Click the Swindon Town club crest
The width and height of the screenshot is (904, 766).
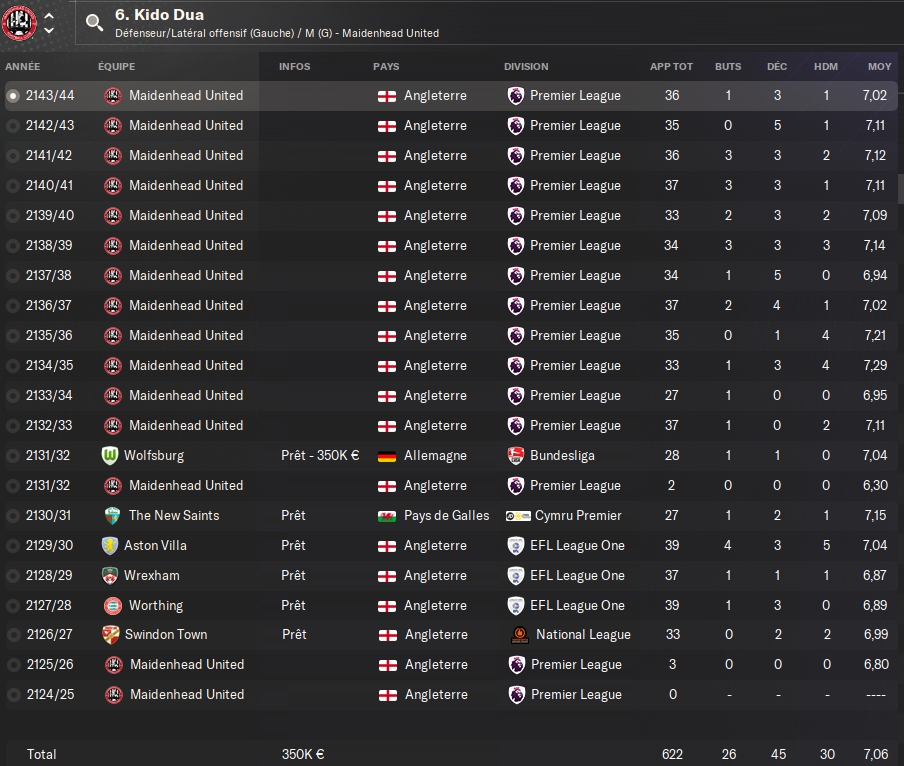(111, 635)
